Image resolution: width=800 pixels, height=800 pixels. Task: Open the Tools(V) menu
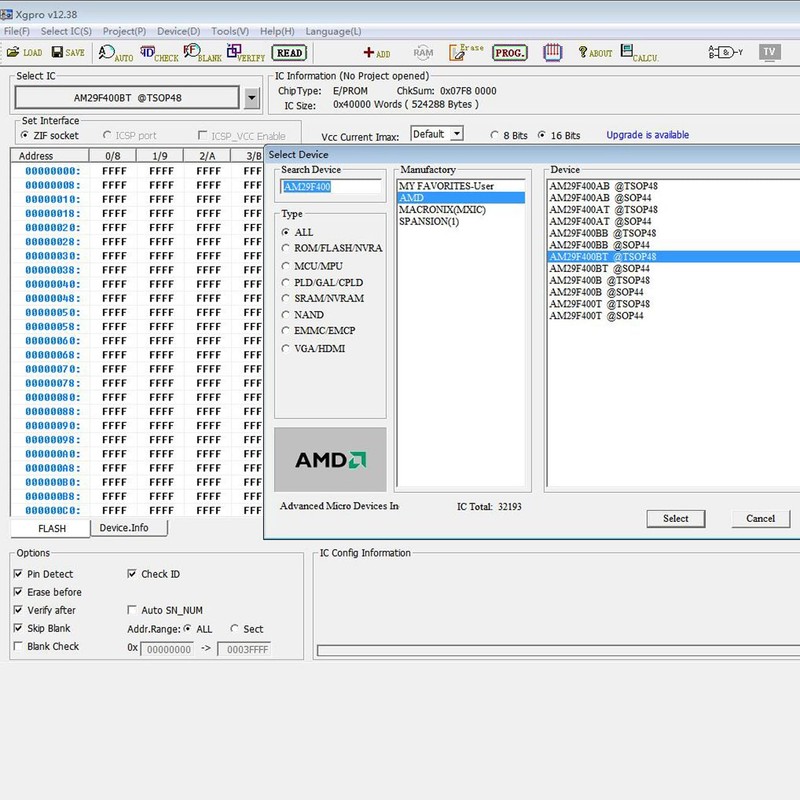[230, 31]
